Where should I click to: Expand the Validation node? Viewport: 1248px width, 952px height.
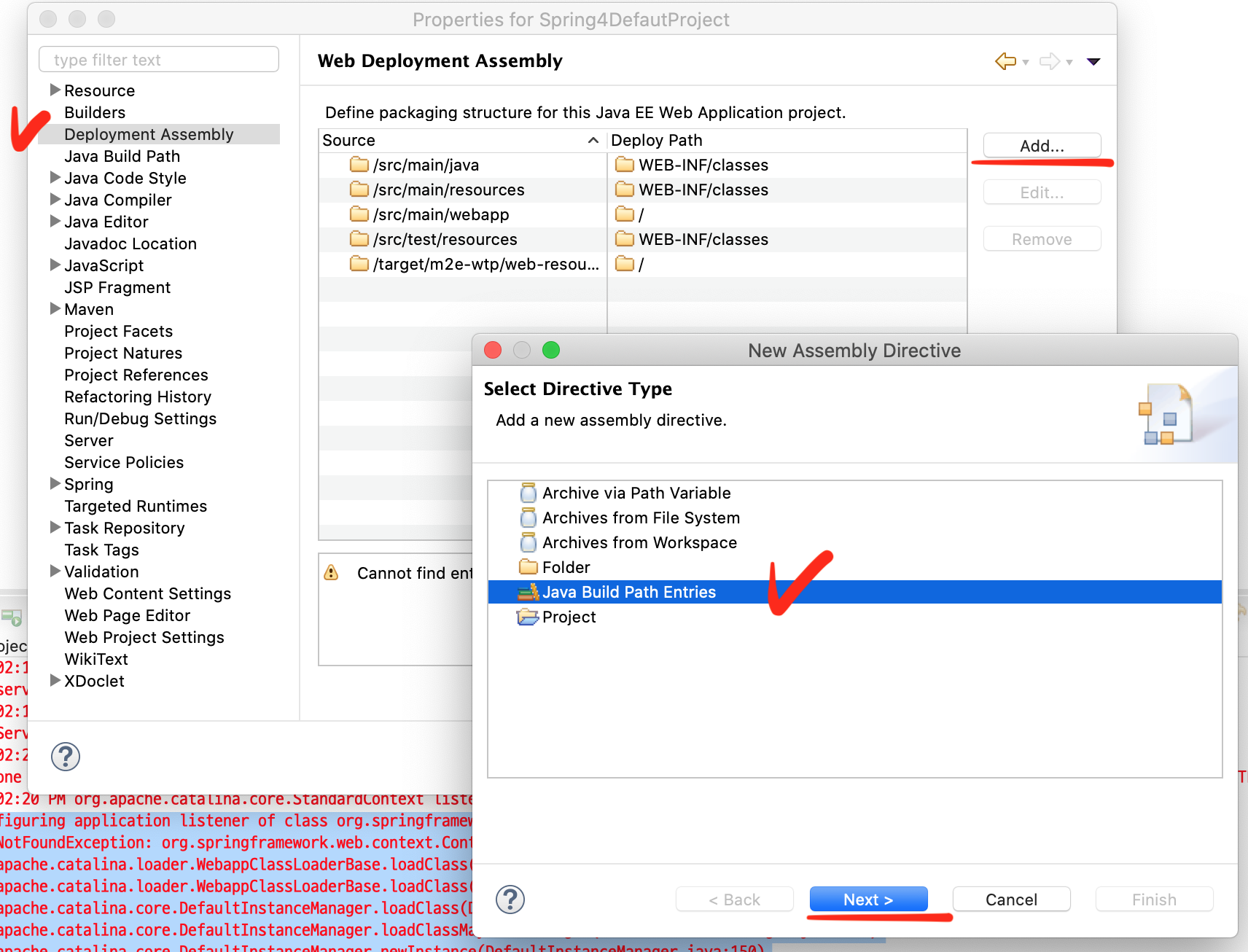pos(55,571)
